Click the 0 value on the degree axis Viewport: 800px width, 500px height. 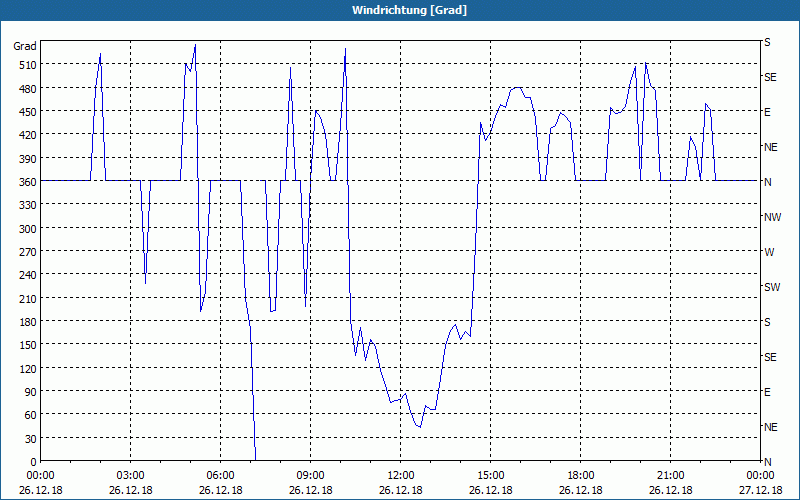pyautogui.click(x=34, y=462)
